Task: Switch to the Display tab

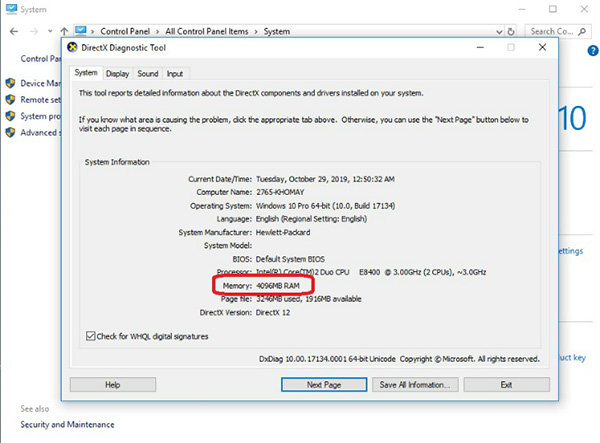Action: point(118,73)
